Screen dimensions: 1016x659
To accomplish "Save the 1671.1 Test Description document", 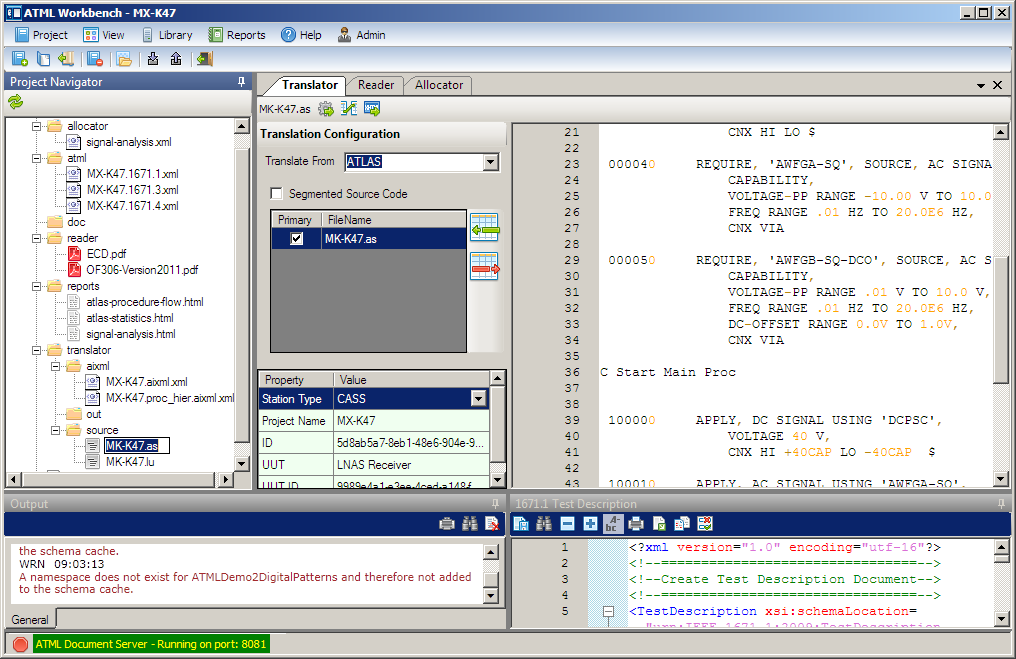I will (x=521, y=524).
